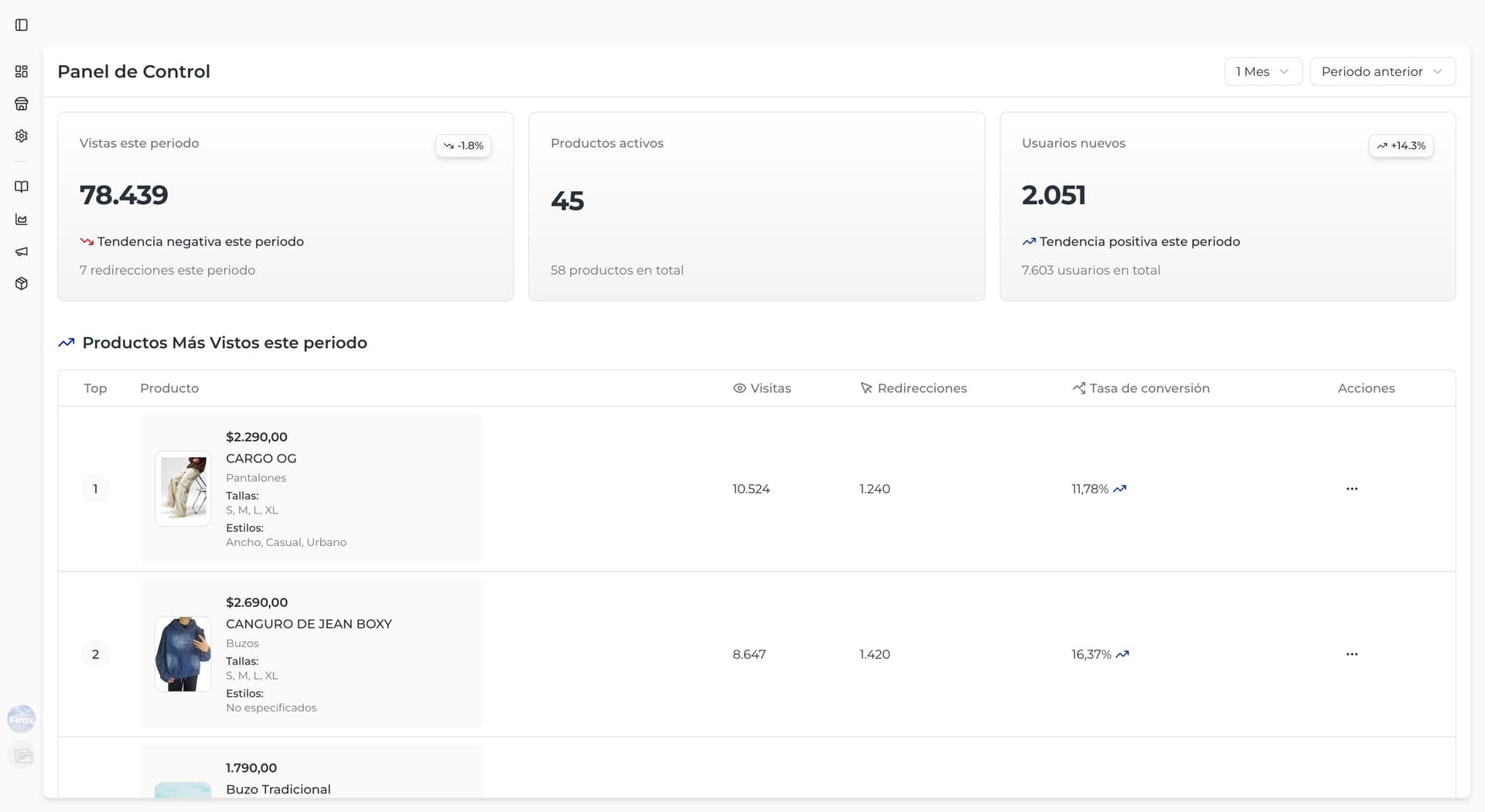Open the package products icon in sidebar
The width and height of the screenshot is (1485, 812).
pos(21,284)
